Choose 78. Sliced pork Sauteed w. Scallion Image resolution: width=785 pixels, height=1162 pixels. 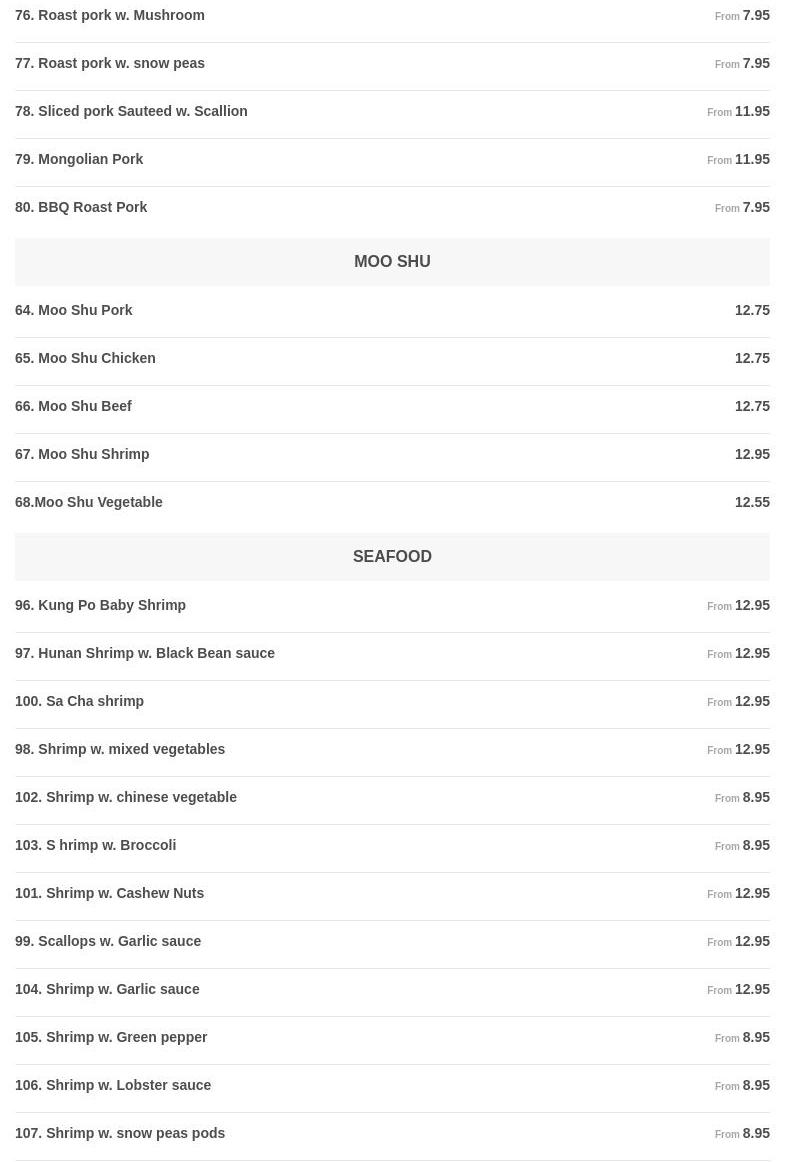click(131, 112)
